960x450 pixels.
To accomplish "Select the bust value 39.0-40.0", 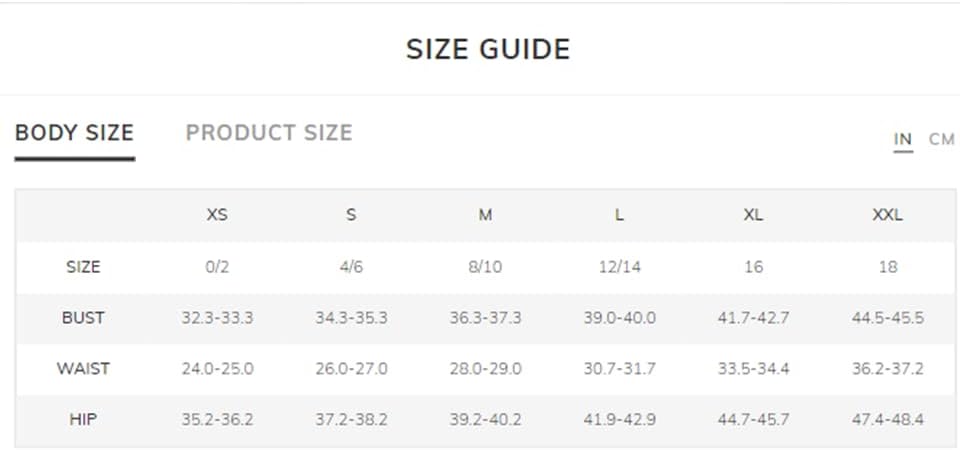I will click(620, 318).
